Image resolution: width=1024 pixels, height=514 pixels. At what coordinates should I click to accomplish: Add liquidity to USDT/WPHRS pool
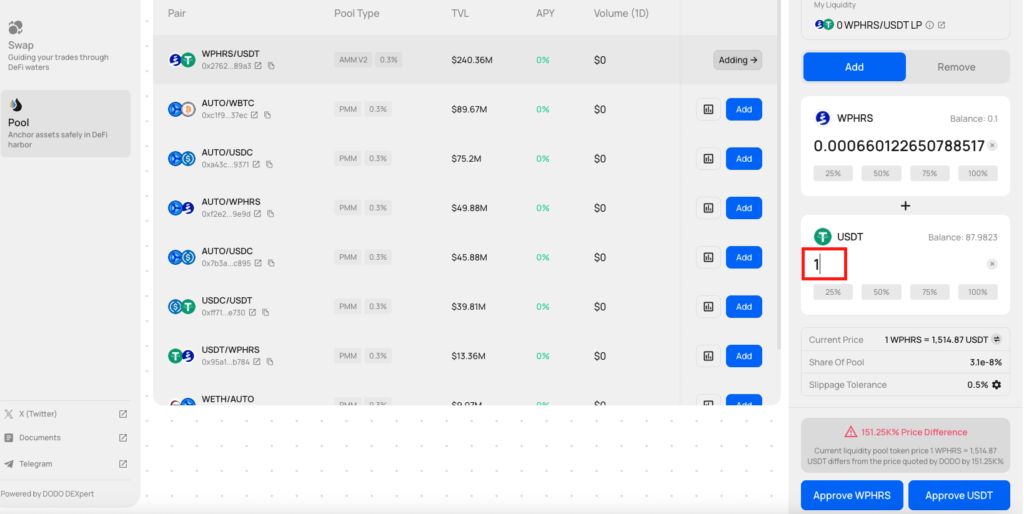744,355
